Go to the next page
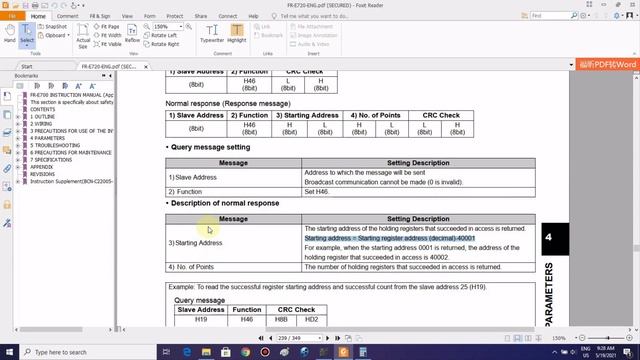The image size is (640, 360). coord(327,338)
